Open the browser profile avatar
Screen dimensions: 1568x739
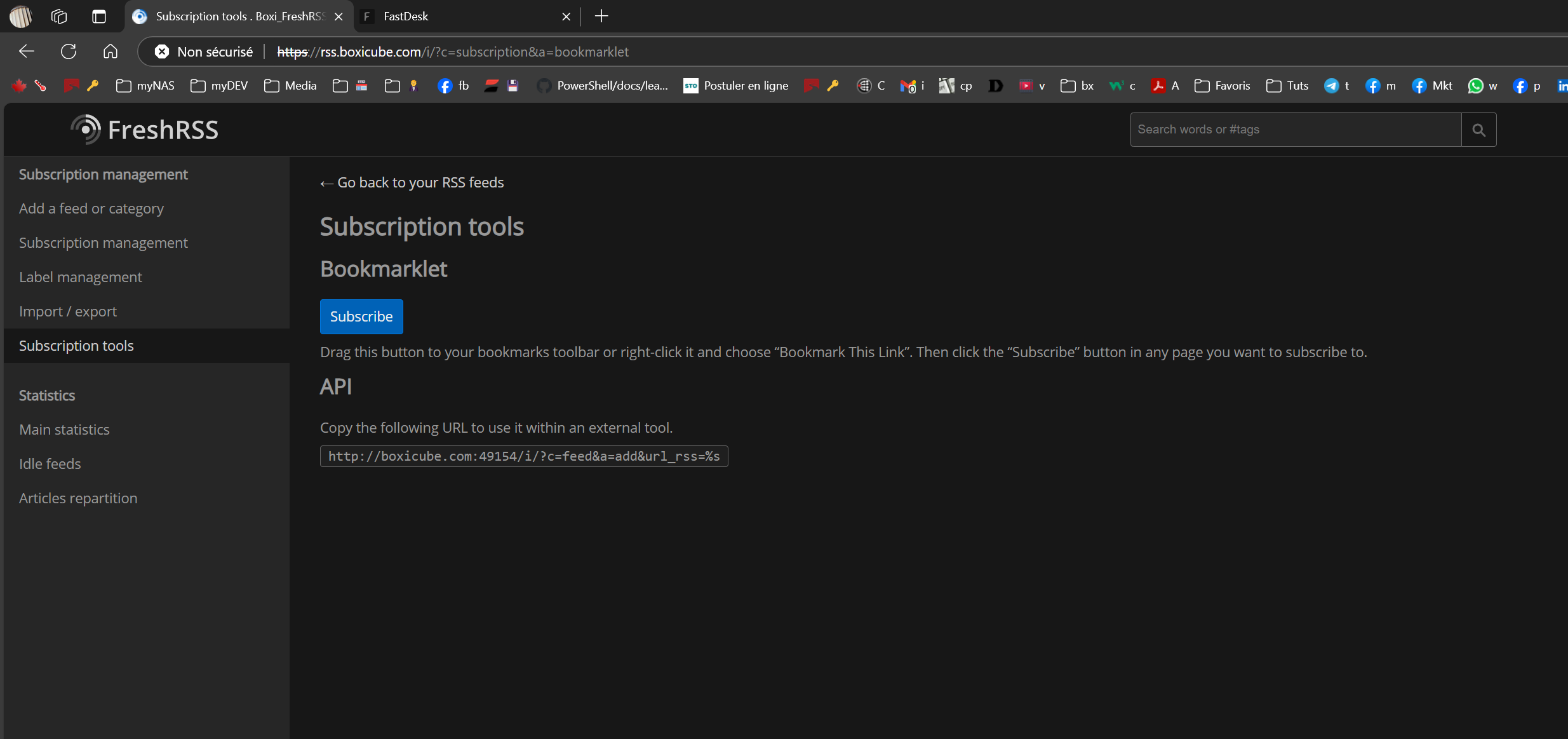pos(20,17)
